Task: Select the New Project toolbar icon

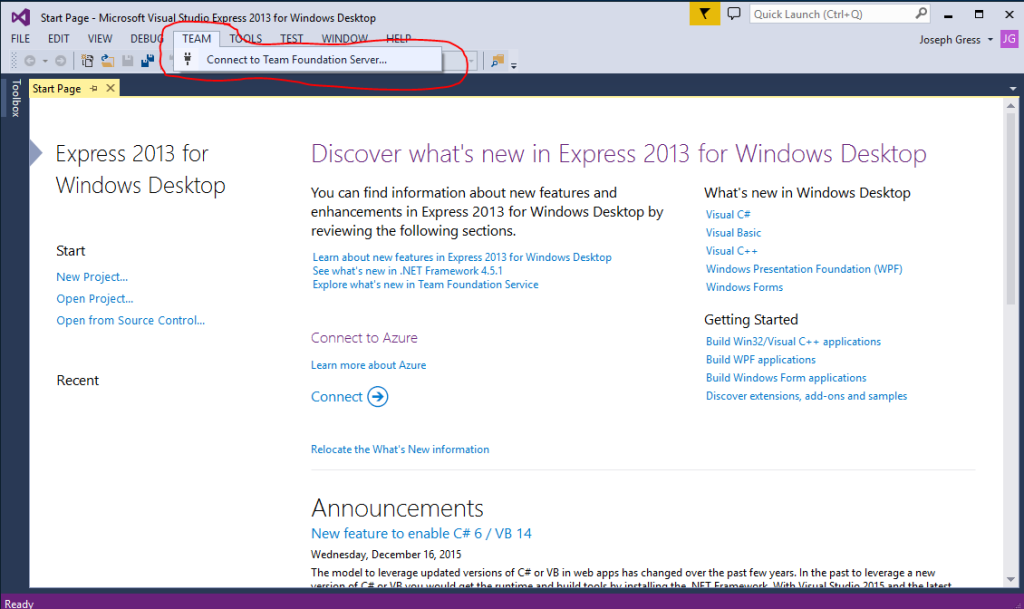Action: [88, 60]
